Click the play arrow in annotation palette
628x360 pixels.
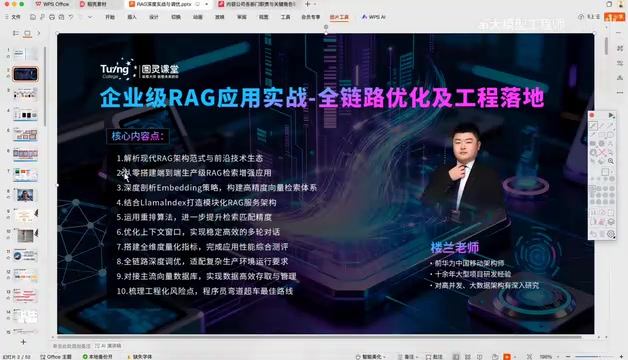click(x=611, y=115)
